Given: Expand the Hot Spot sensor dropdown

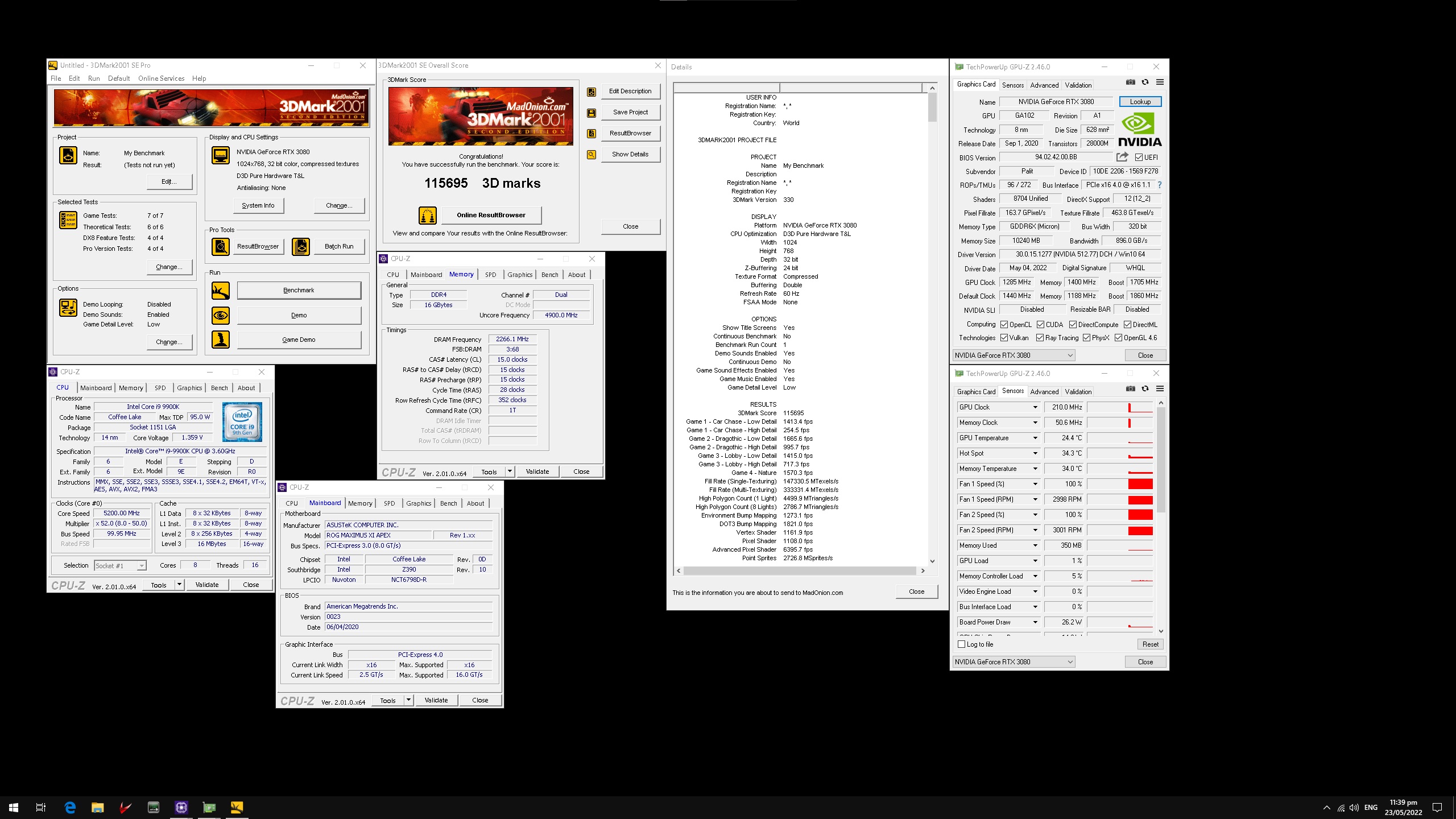Looking at the screenshot, I should (x=1035, y=453).
